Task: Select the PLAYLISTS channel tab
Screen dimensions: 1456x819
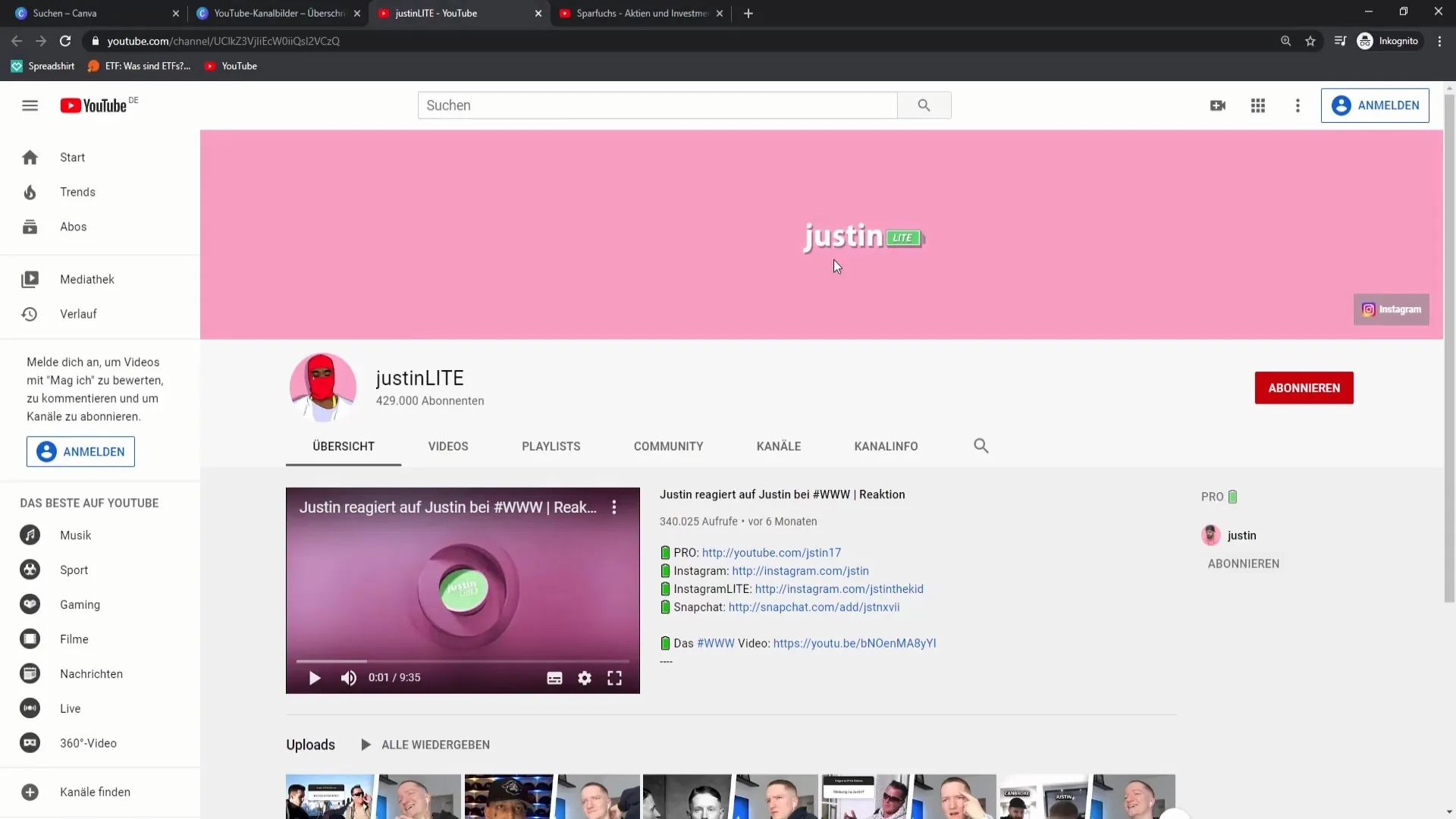Action: click(x=551, y=447)
